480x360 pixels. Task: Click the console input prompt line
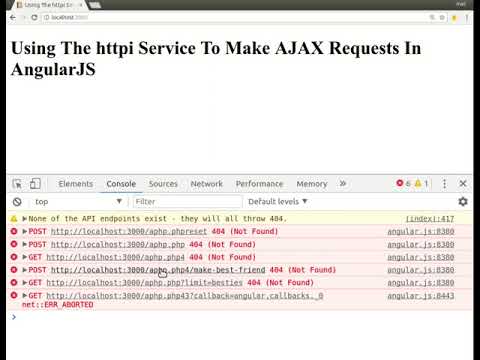click(240, 317)
